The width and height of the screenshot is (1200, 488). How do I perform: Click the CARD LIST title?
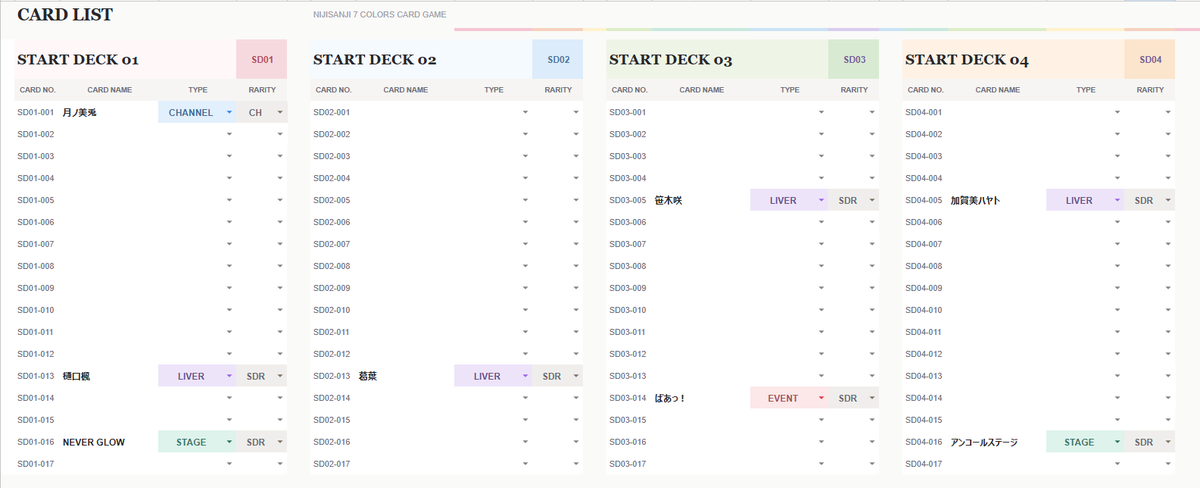[65, 14]
